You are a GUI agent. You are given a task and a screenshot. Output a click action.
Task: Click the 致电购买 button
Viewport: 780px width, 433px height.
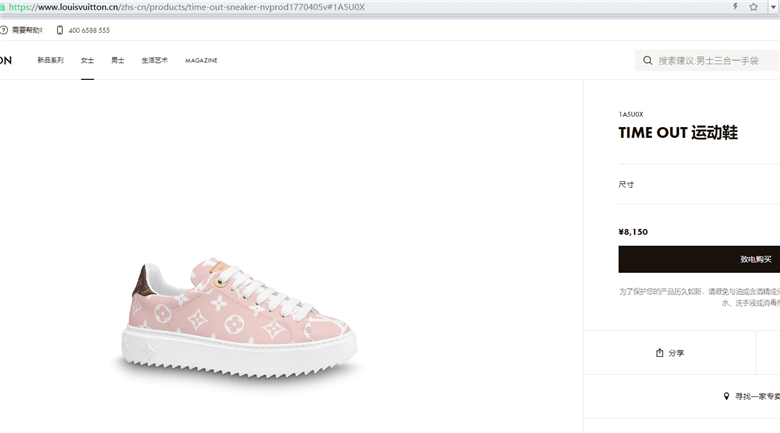(x=699, y=259)
